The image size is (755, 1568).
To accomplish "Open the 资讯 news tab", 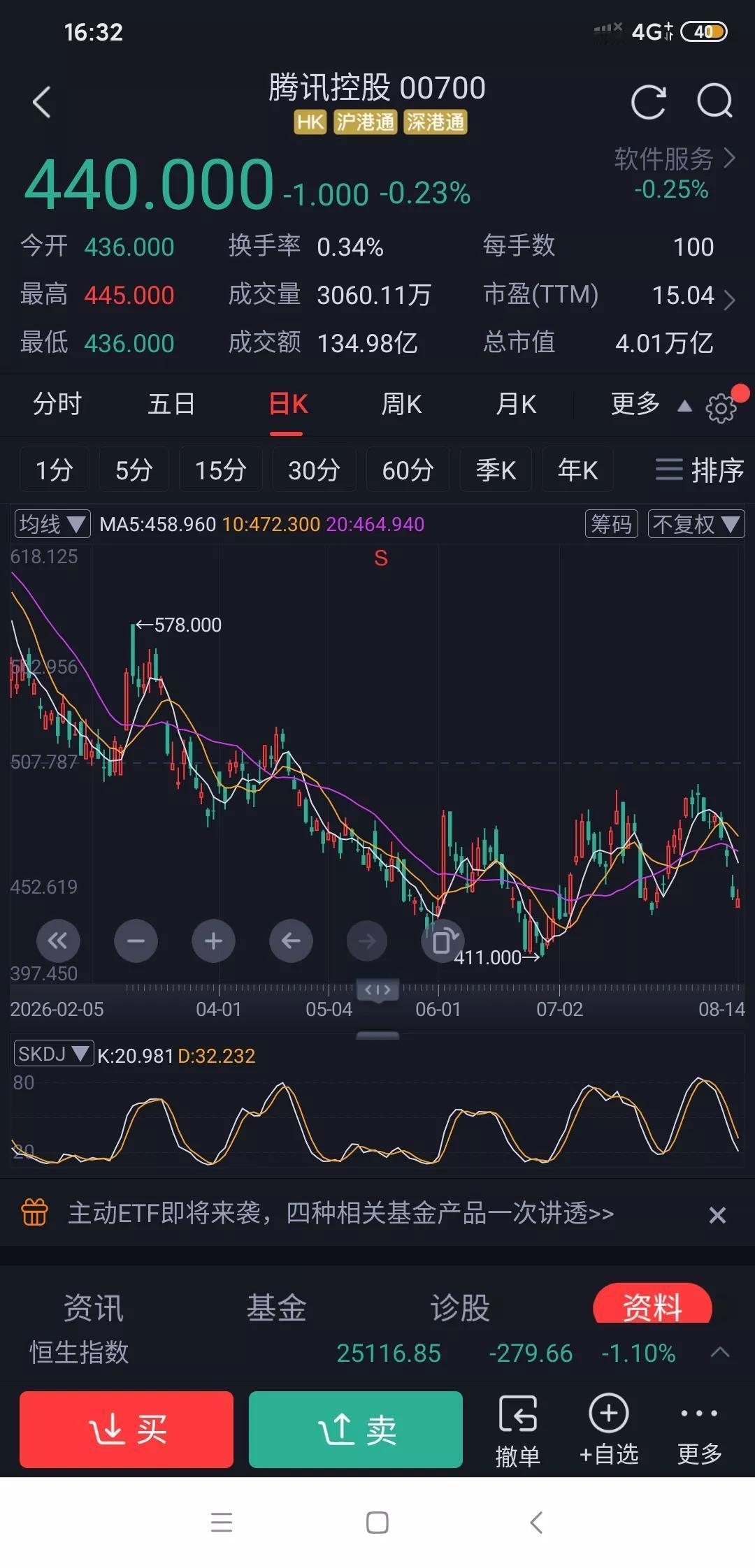I will pos(94,1307).
